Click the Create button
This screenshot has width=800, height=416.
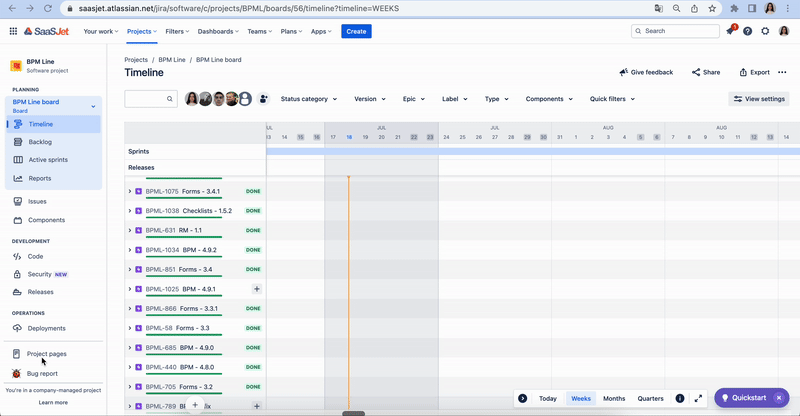point(356,31)
